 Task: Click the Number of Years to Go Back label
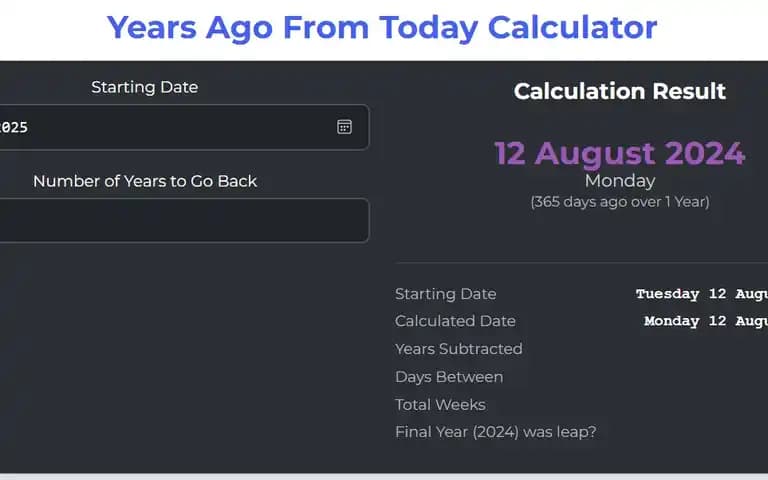pos(145,181)
